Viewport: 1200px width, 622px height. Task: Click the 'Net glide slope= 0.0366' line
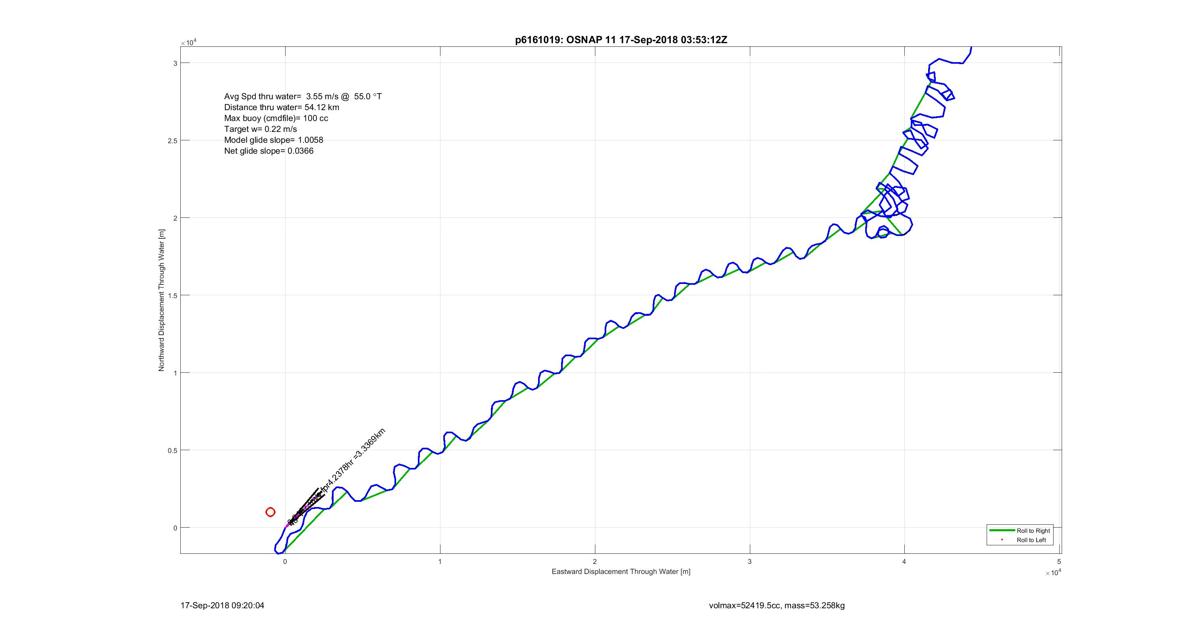(268, 151)
